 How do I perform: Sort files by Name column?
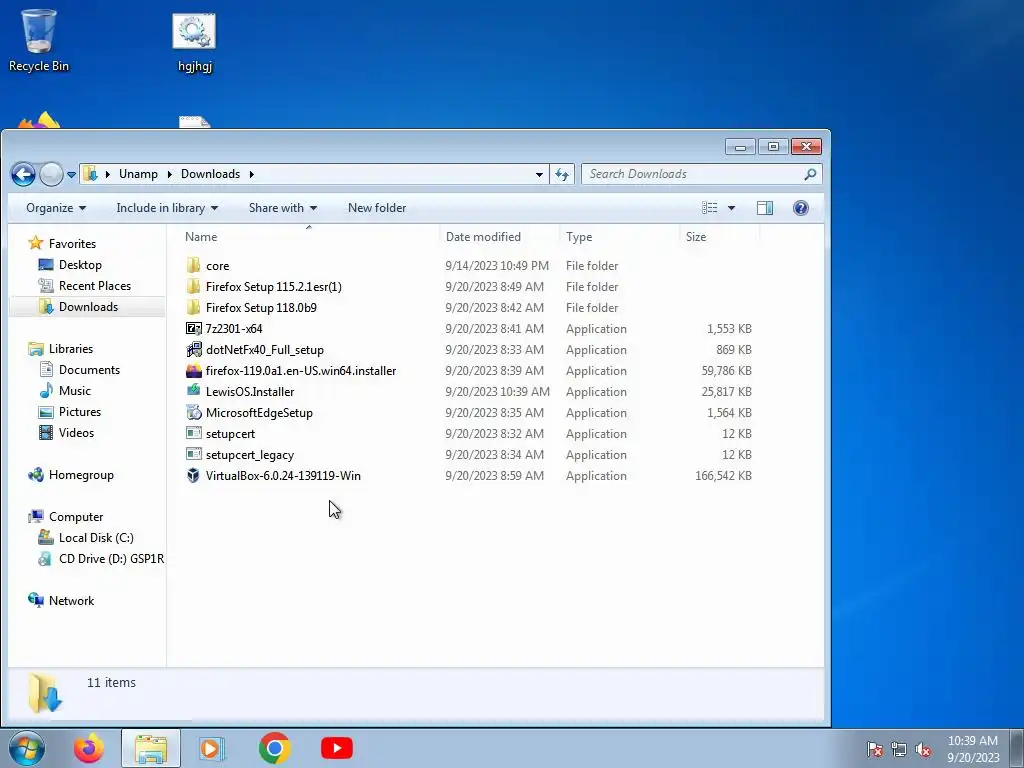(x=201, y=237)
